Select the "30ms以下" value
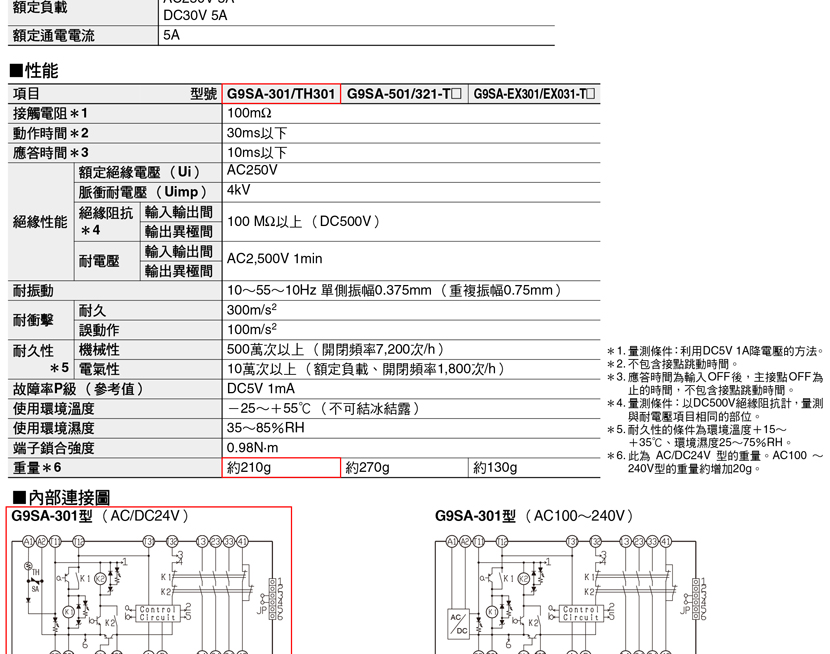 pyautogui.click(x=257, y=133)
